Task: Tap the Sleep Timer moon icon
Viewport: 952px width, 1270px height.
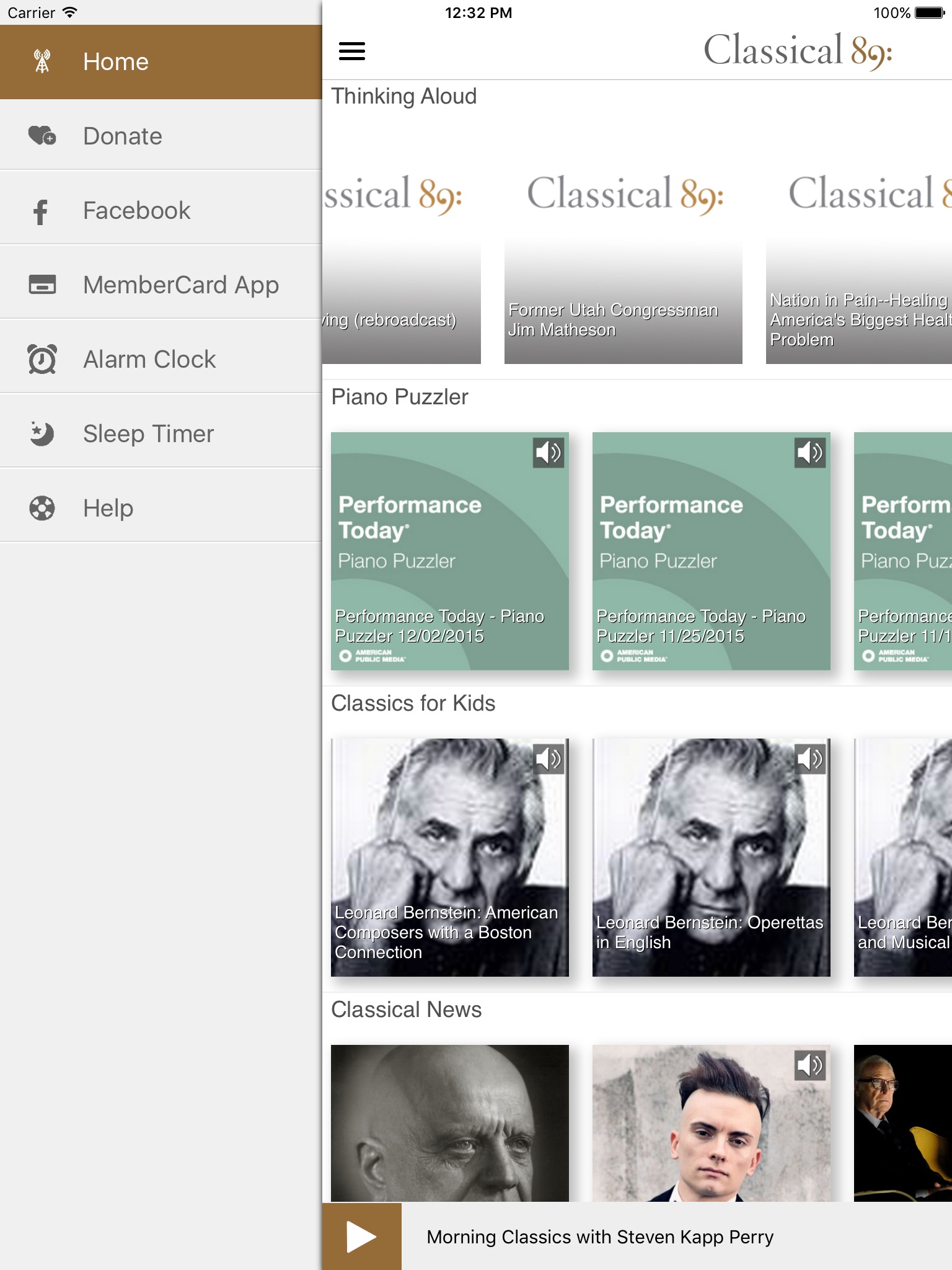Action: pos(42,433)
